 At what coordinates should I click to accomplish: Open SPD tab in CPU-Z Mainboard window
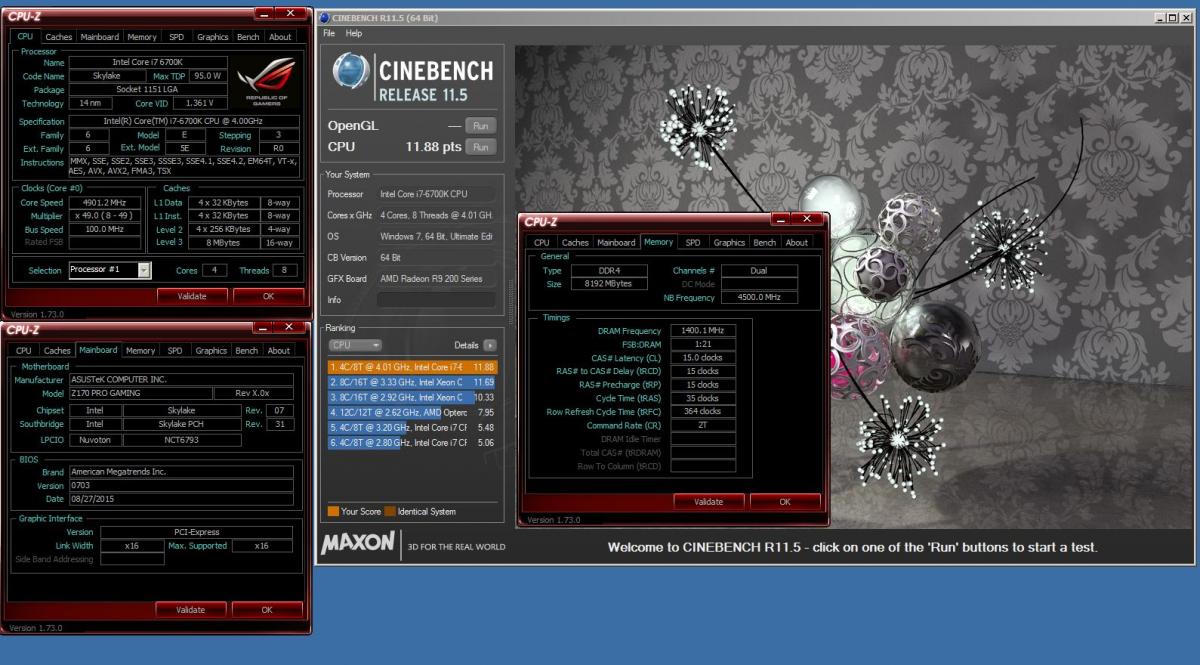point(175,351)
